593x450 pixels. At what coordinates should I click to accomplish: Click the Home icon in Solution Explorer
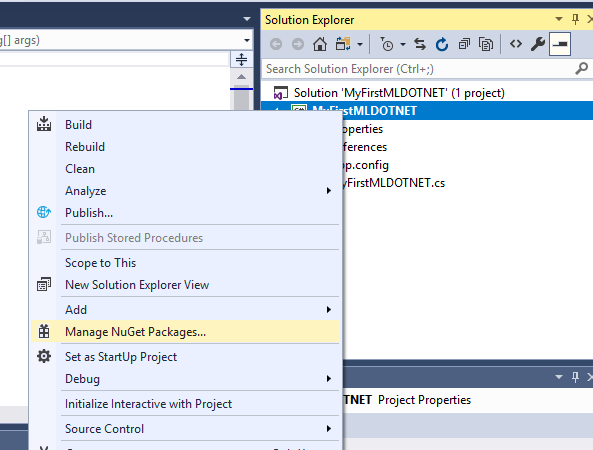point(320,44)
